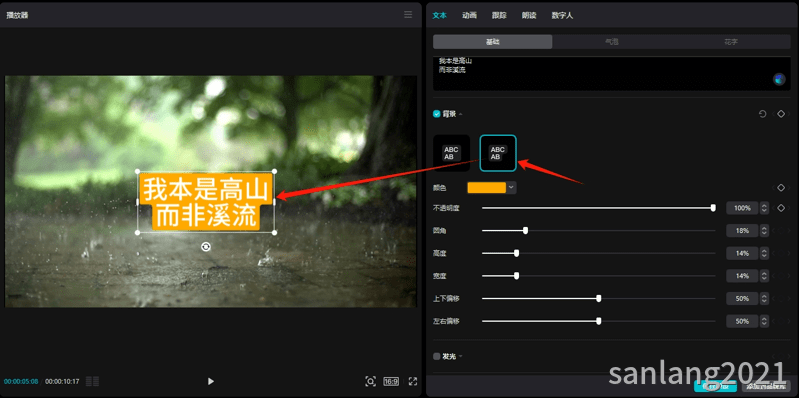
Task: Enable the 发光 glow checkbox
Action: pos(437,356)
